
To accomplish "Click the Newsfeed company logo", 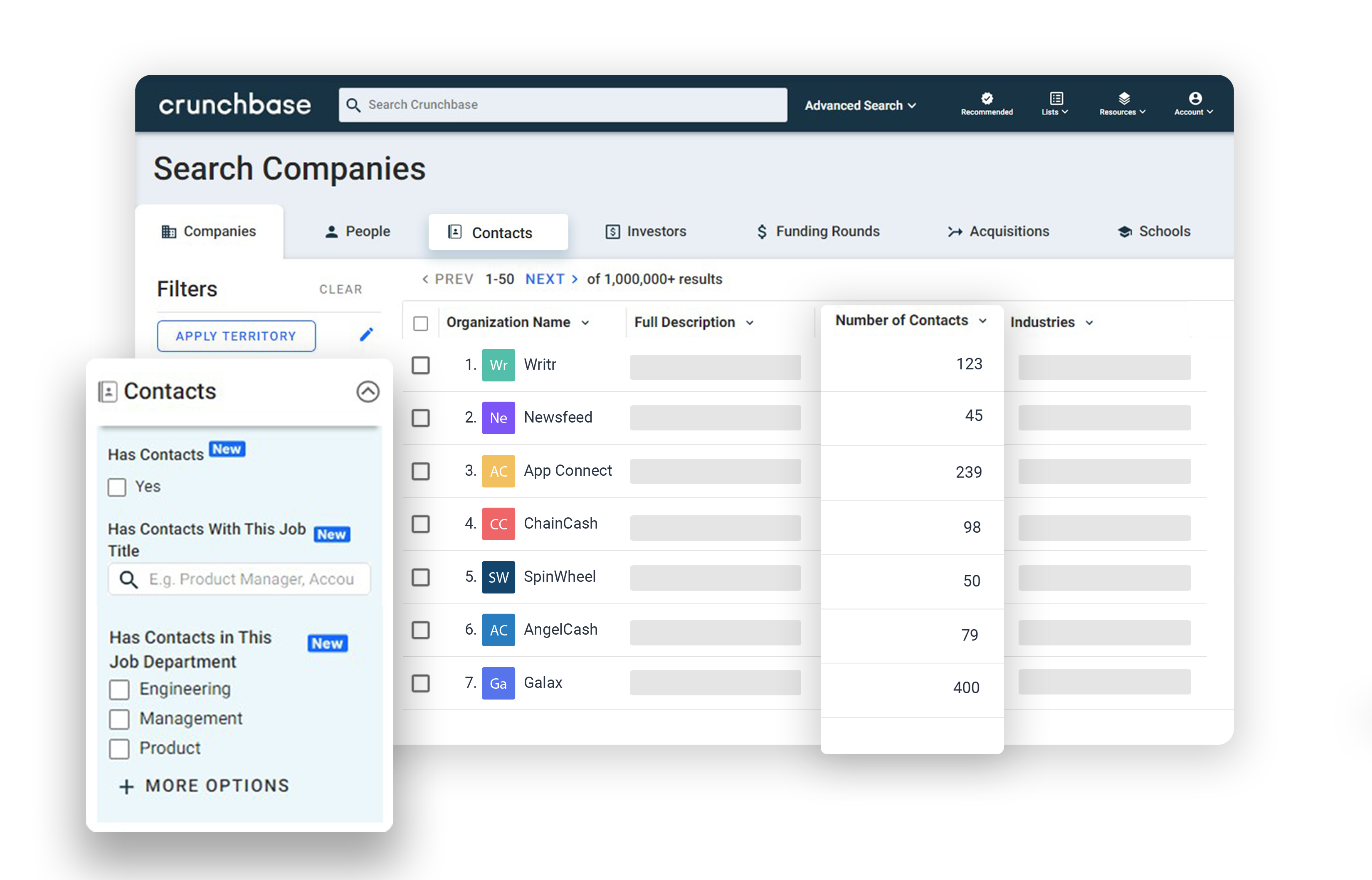I will 498,418.
